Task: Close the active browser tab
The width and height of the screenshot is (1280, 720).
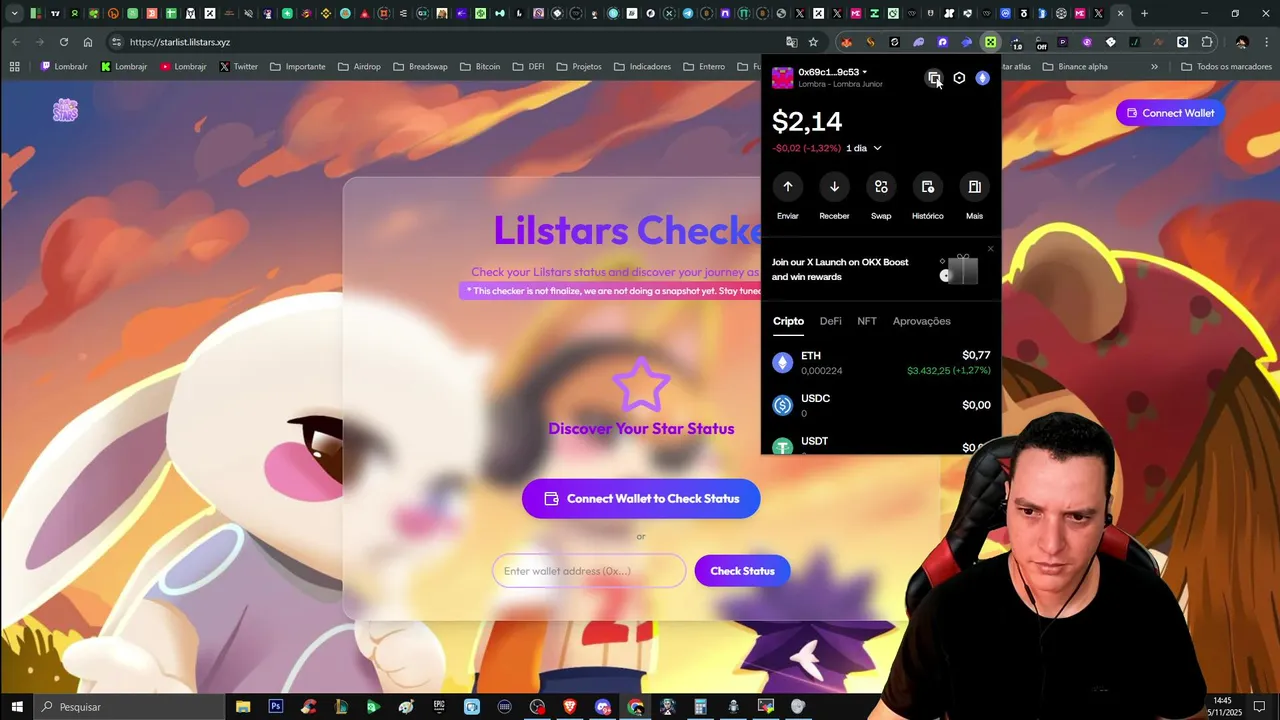Action: 1120,14
